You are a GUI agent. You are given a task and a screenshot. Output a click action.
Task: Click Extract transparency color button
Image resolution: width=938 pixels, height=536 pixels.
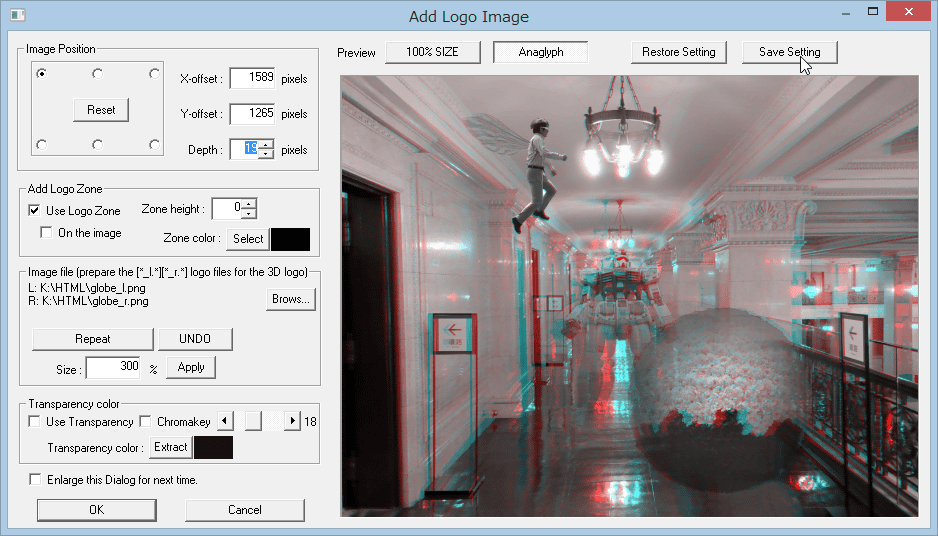[170, 447]
